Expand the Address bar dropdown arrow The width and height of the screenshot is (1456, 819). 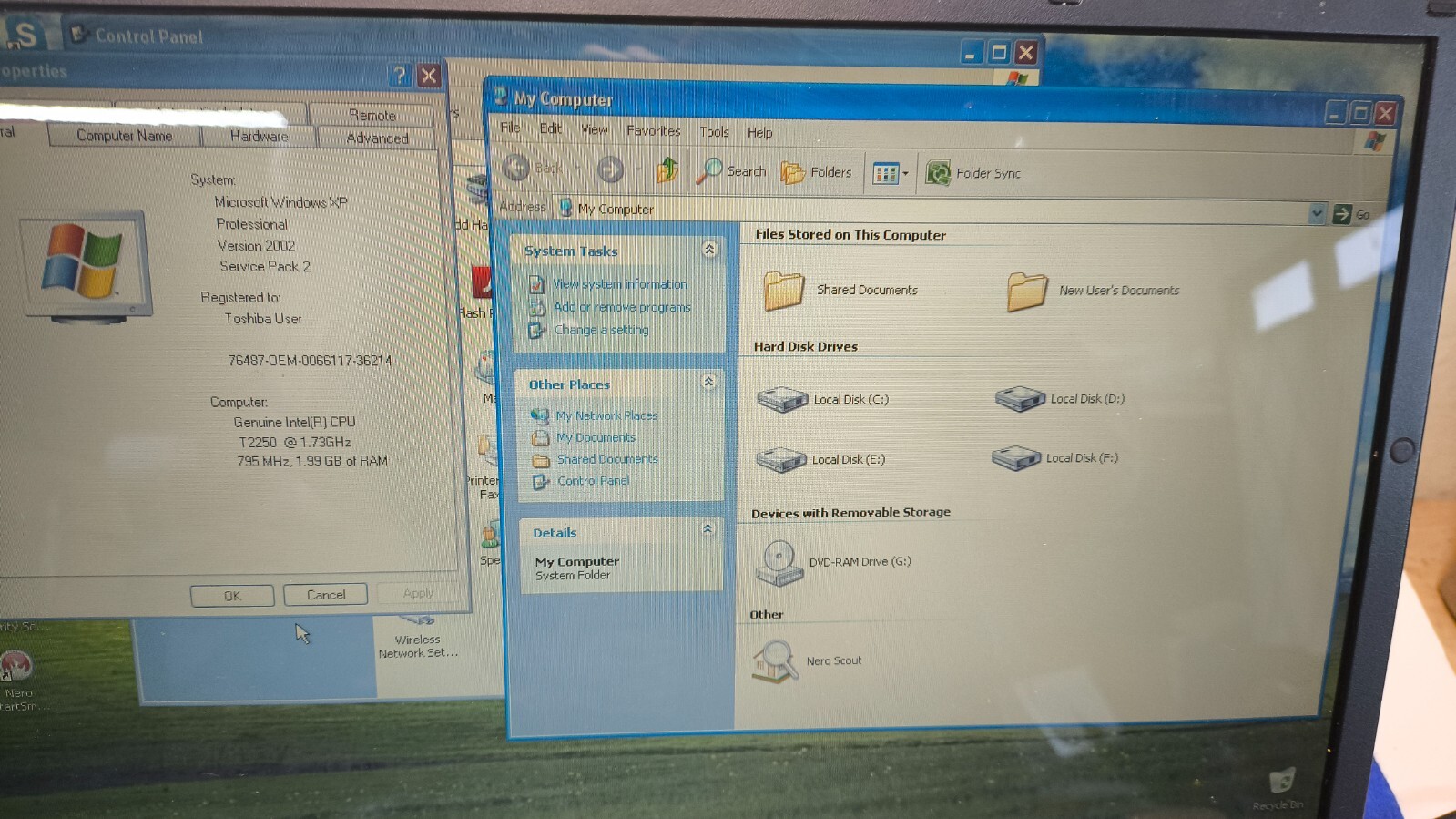coord(1317,213)
